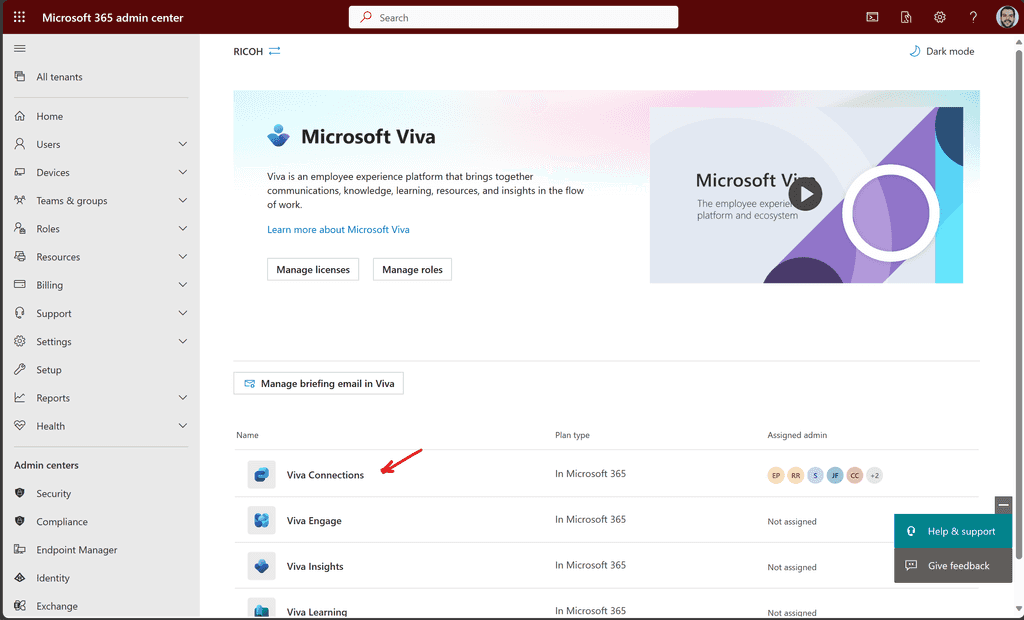
Task: Open Compliance admin center
Action: point(62,521)
